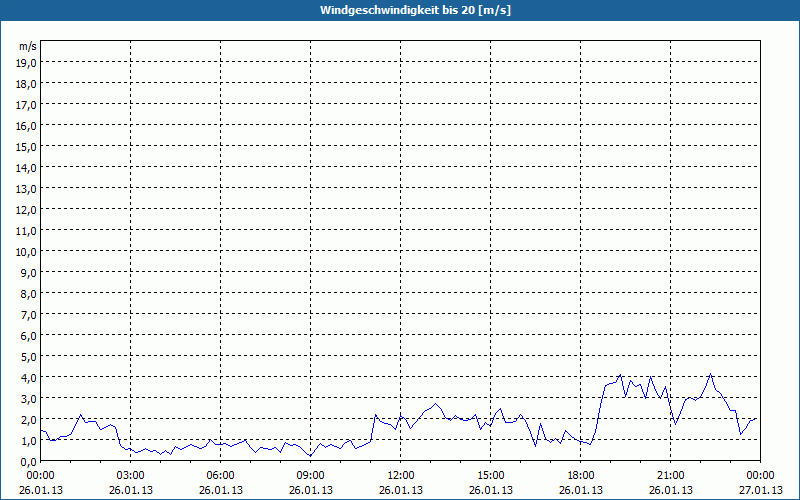Select the 26.01.13 date beneath 12:00
The image size is (800, 500).
401,490
